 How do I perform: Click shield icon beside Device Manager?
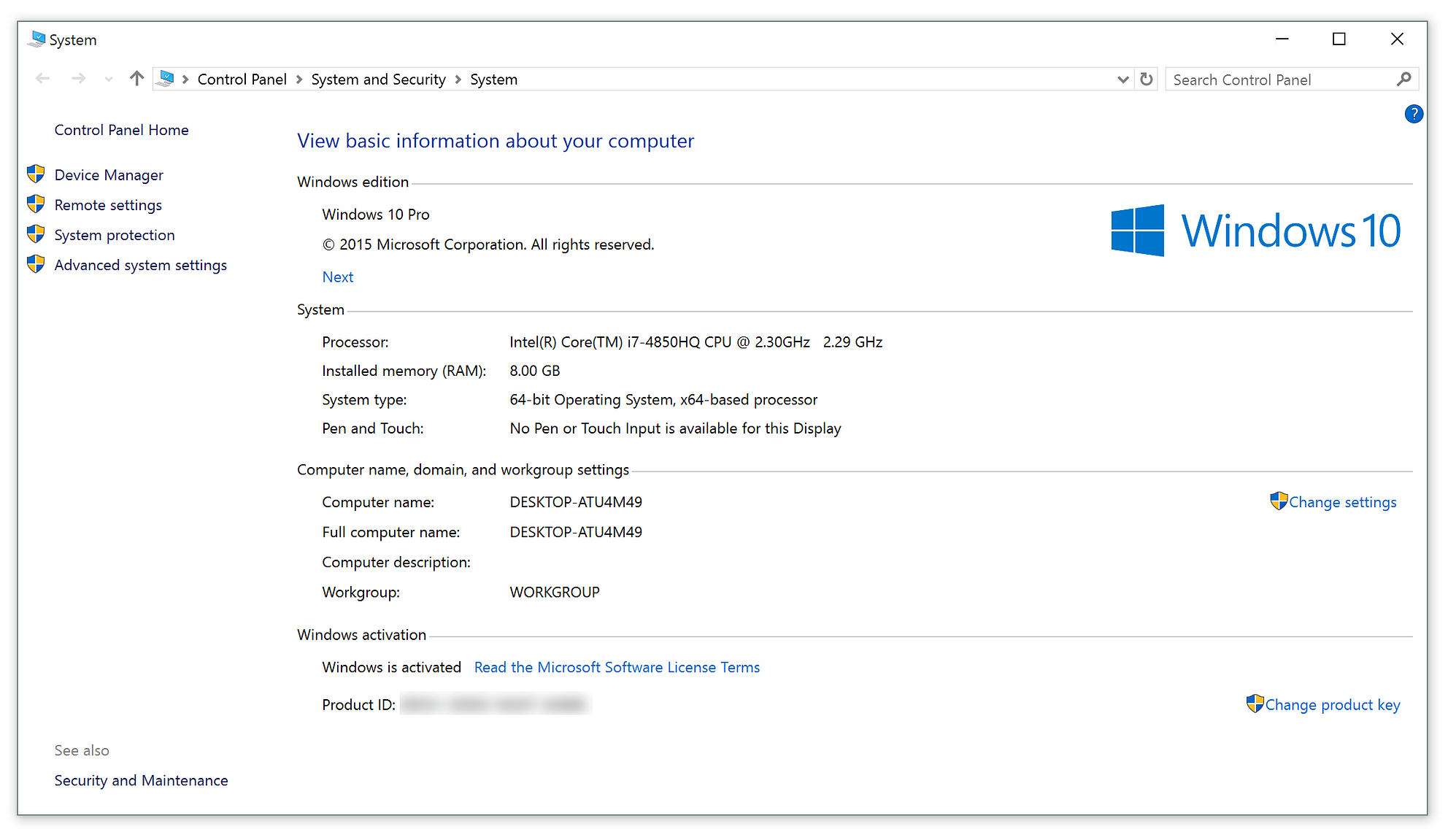(x=36, y=174)
